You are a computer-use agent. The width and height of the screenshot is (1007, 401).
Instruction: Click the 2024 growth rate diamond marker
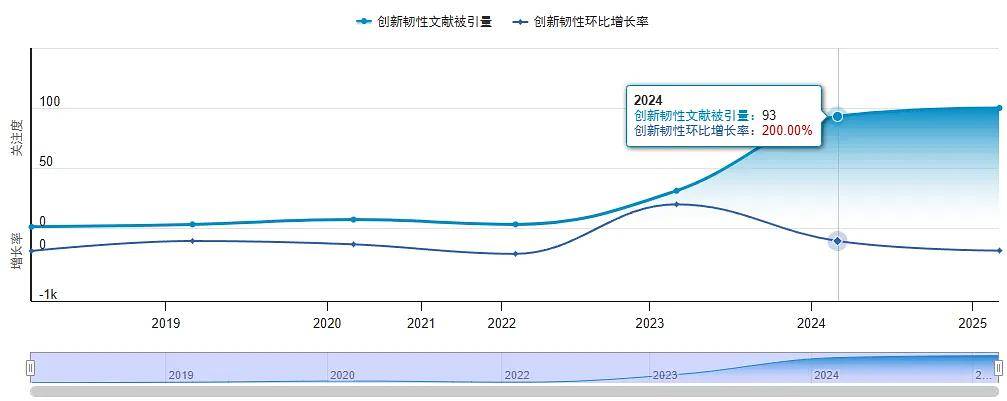tap(837, 241)
